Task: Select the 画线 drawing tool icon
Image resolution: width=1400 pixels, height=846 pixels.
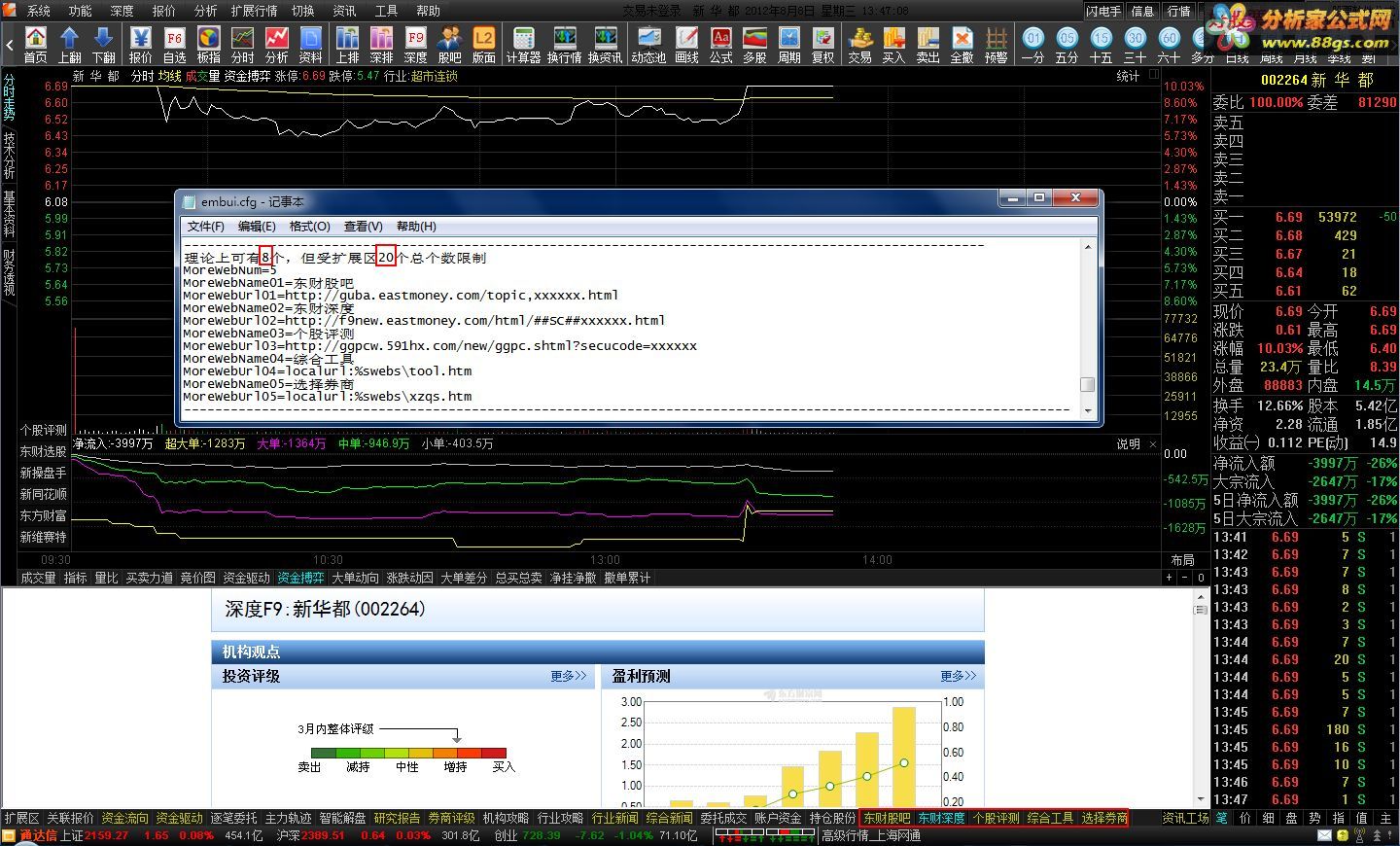Action: point(687,45)
